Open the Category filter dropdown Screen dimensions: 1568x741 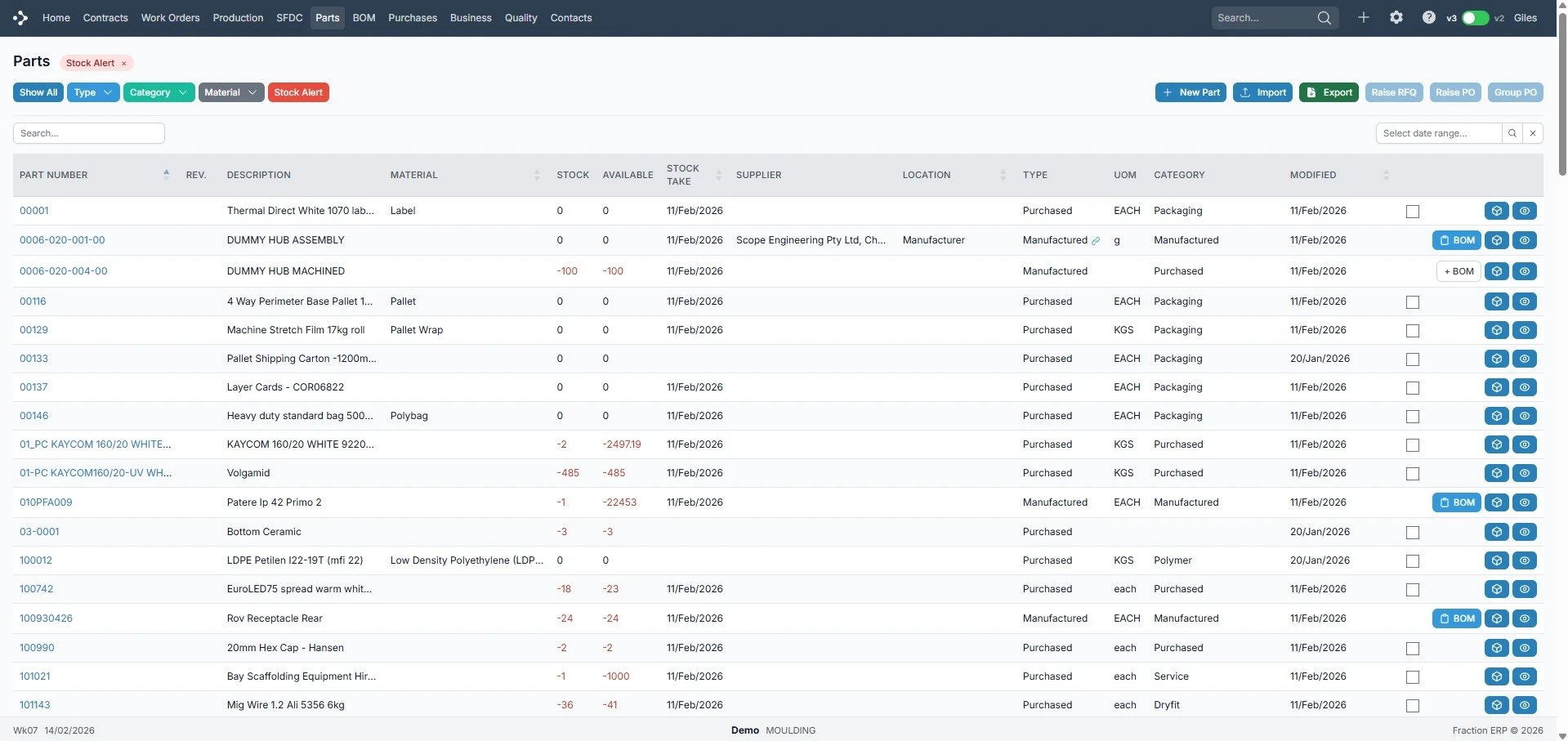(x=159, y=92)
